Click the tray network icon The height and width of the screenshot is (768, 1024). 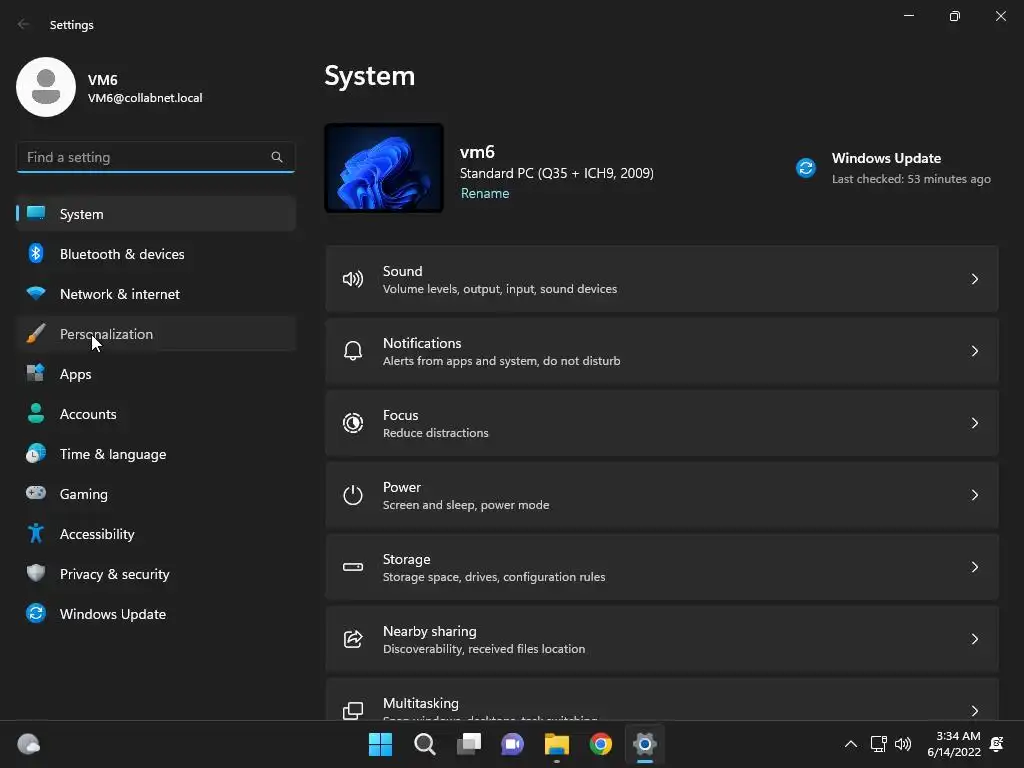pos(878,744)
